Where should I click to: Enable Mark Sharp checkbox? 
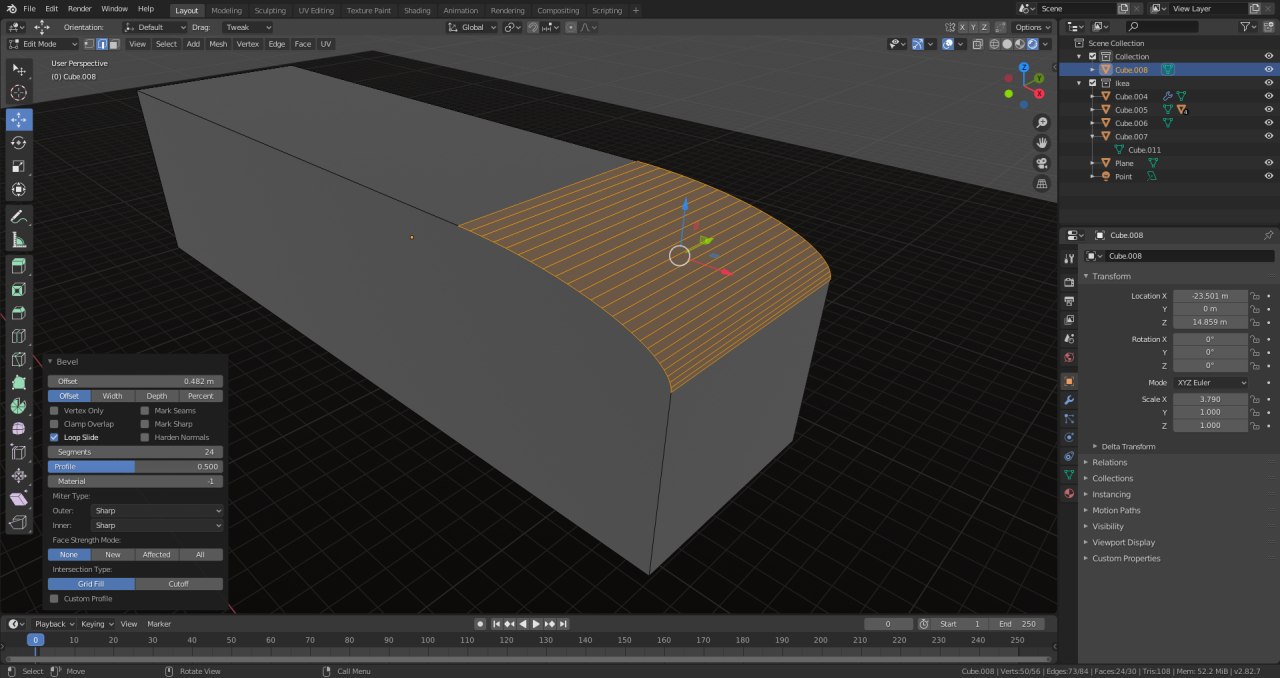click(145, 424)
